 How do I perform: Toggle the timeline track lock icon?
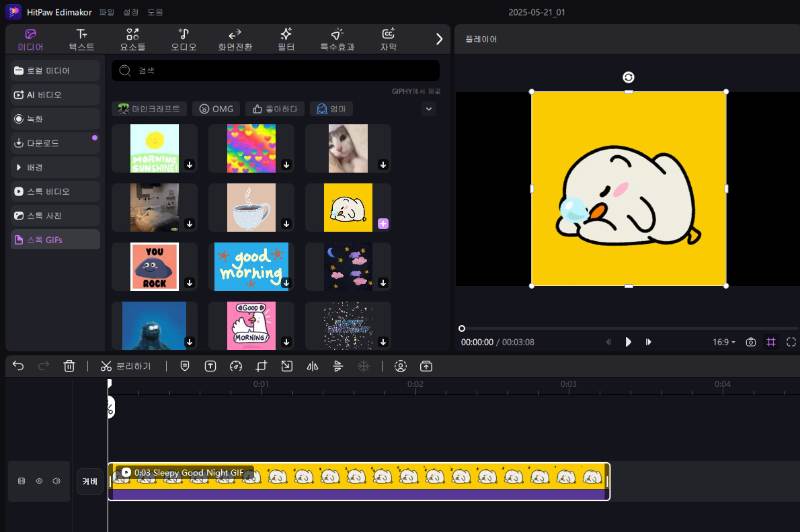(x=21, y=481)
